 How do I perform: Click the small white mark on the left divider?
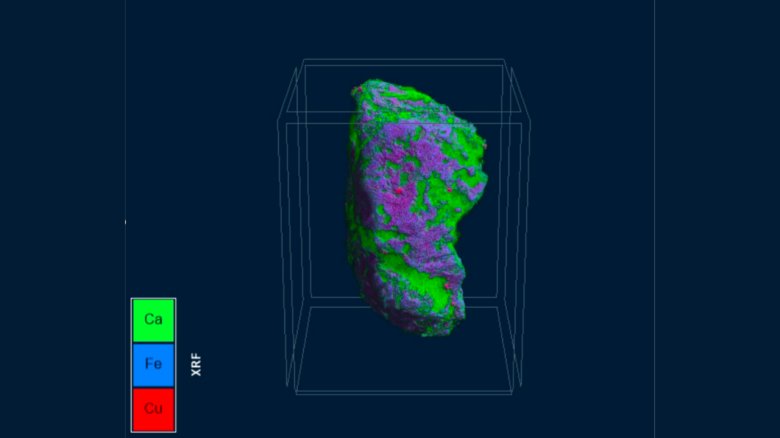pos(125,222)
